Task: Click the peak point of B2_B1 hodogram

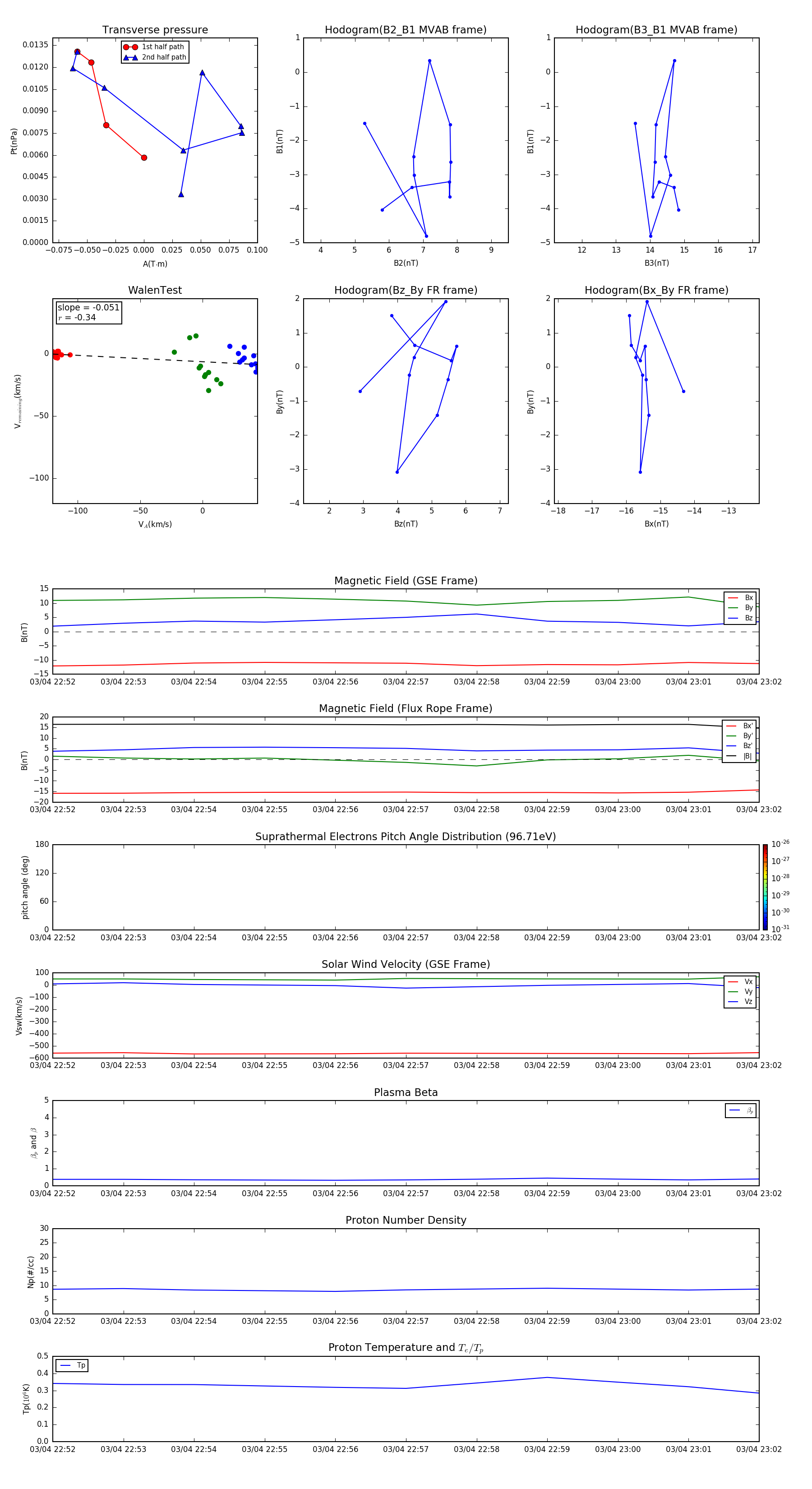Action: click(x=429, y=61)
